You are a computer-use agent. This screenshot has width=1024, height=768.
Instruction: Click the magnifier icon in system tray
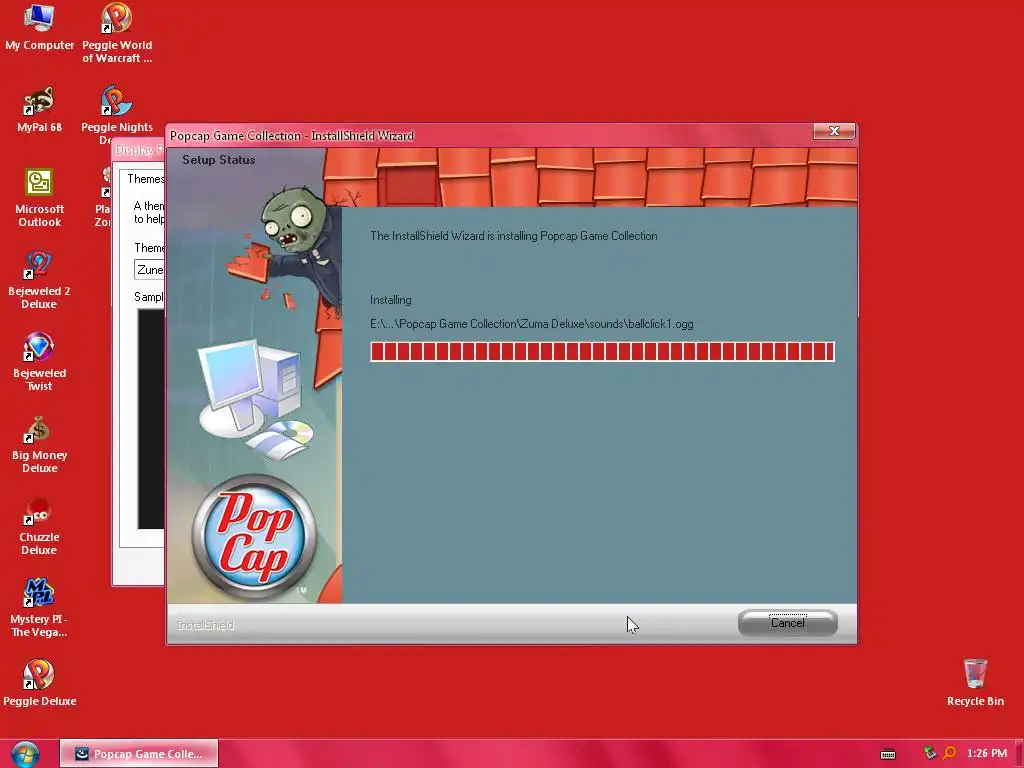coord(950,753)
